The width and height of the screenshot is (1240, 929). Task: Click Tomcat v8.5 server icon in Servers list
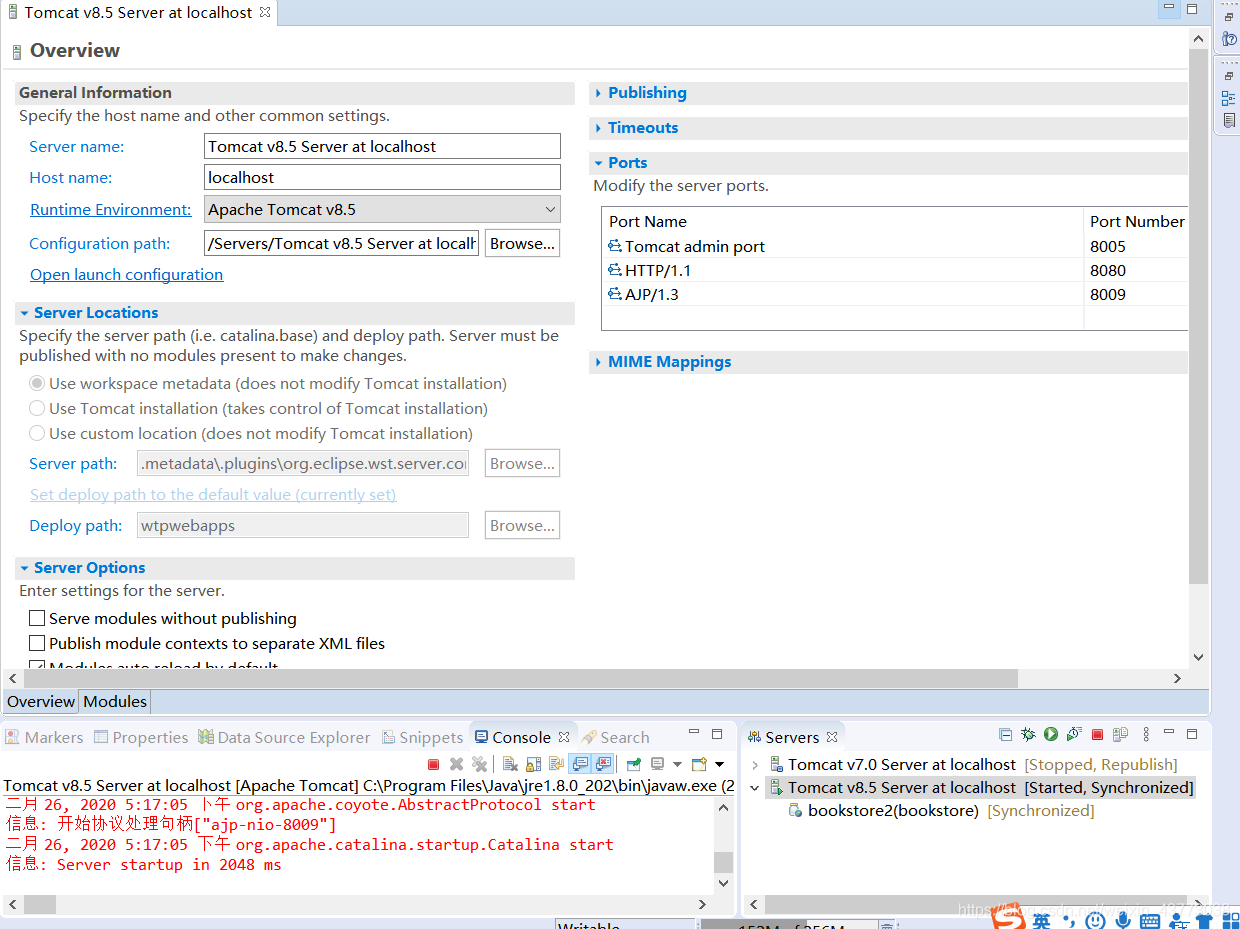(x=776, y=787)
